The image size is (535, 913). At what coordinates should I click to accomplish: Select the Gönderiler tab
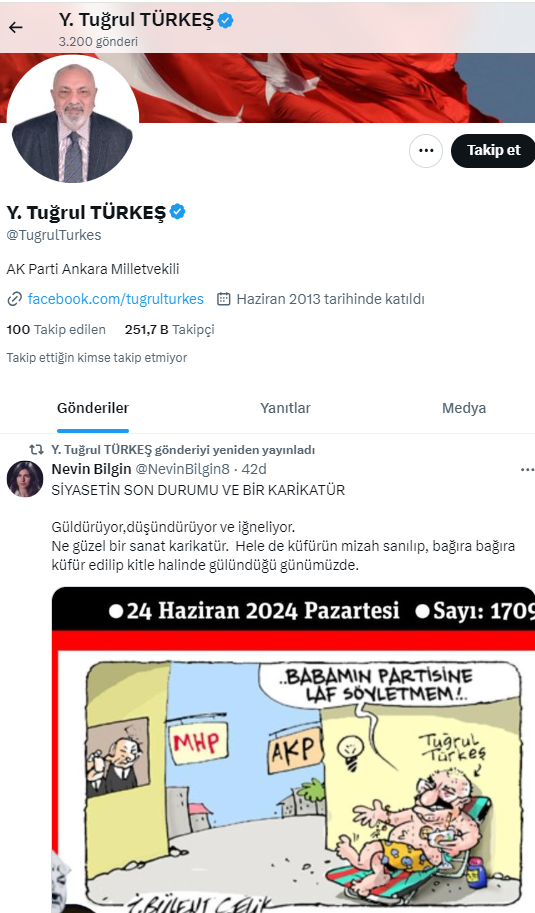coord(93,408)
